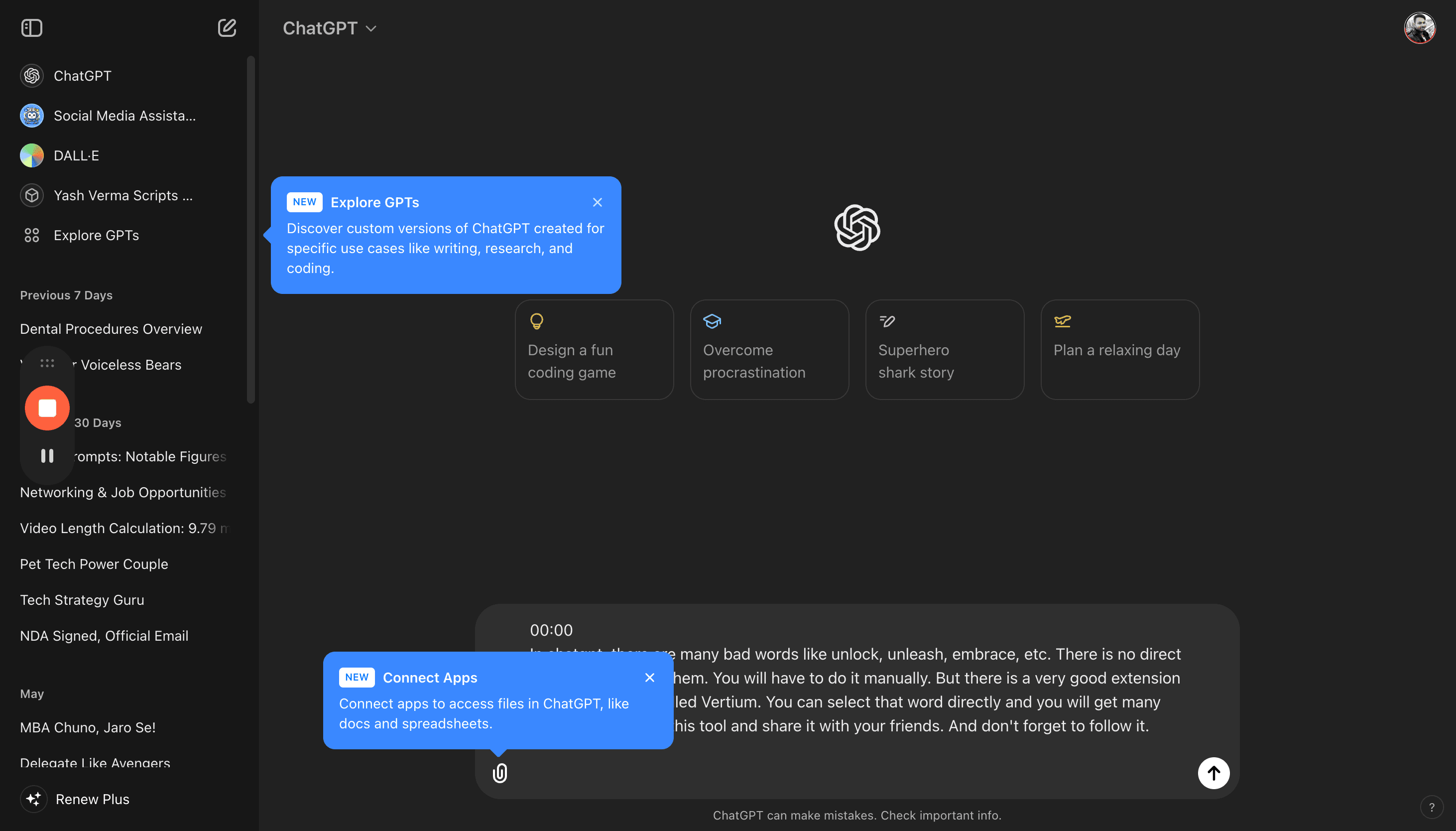Screen dimensions: 1456x831
Task: Stop the screen recording
Action: click(x=47, y=408)
